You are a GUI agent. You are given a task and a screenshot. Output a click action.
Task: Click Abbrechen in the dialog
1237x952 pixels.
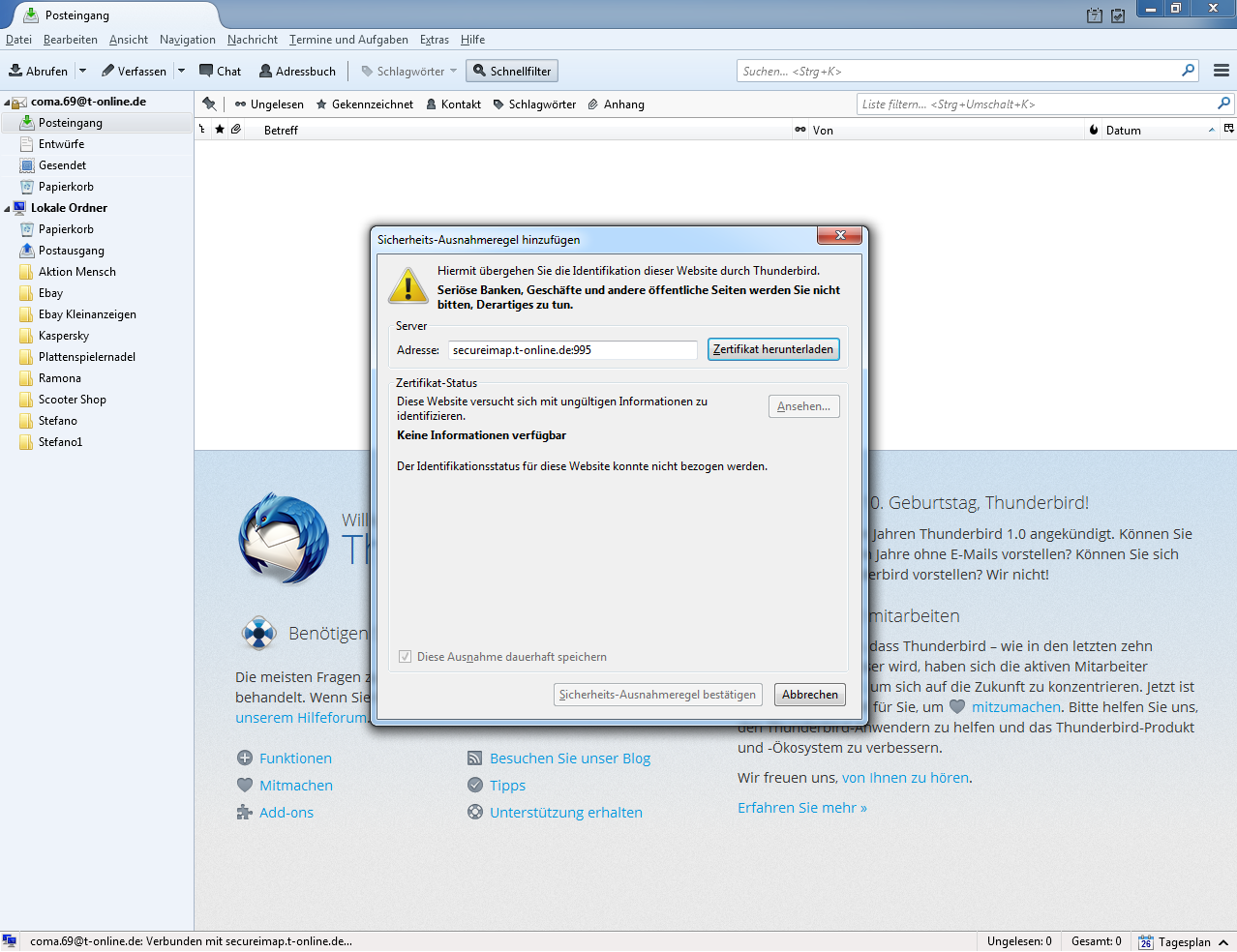pyautogui.click(x=810, y=695)
